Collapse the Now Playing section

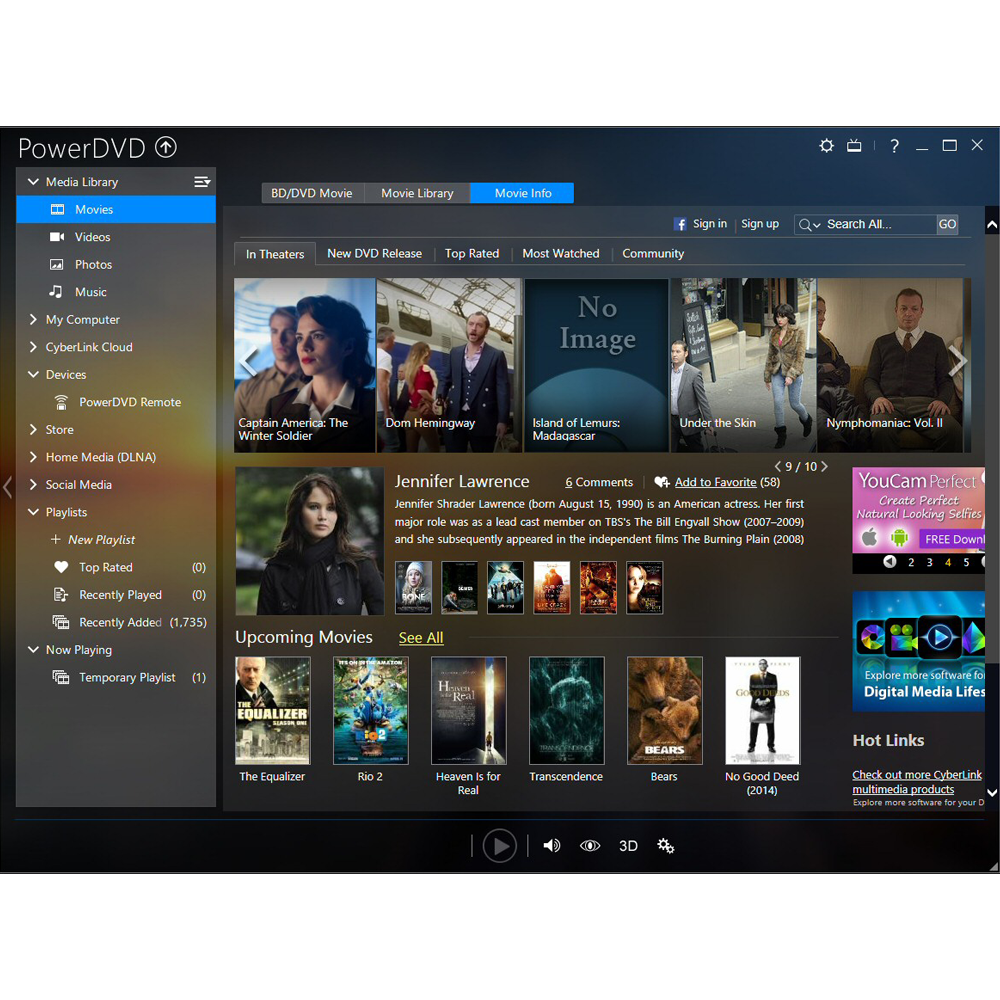pos(33,649)
